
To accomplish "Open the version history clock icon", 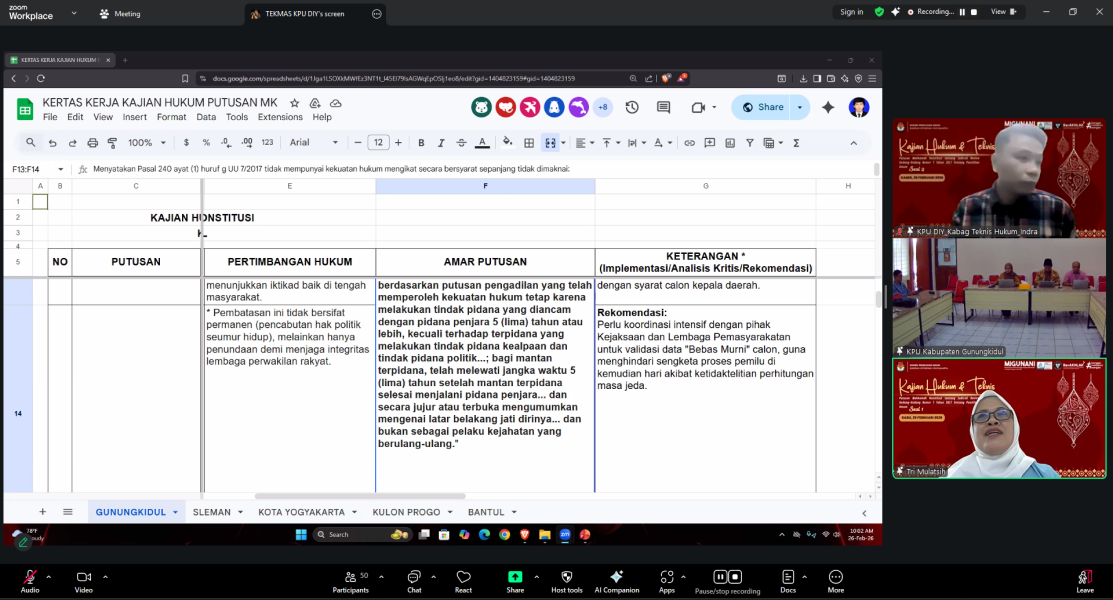I will pyautogui.click(x=632, y=107).
